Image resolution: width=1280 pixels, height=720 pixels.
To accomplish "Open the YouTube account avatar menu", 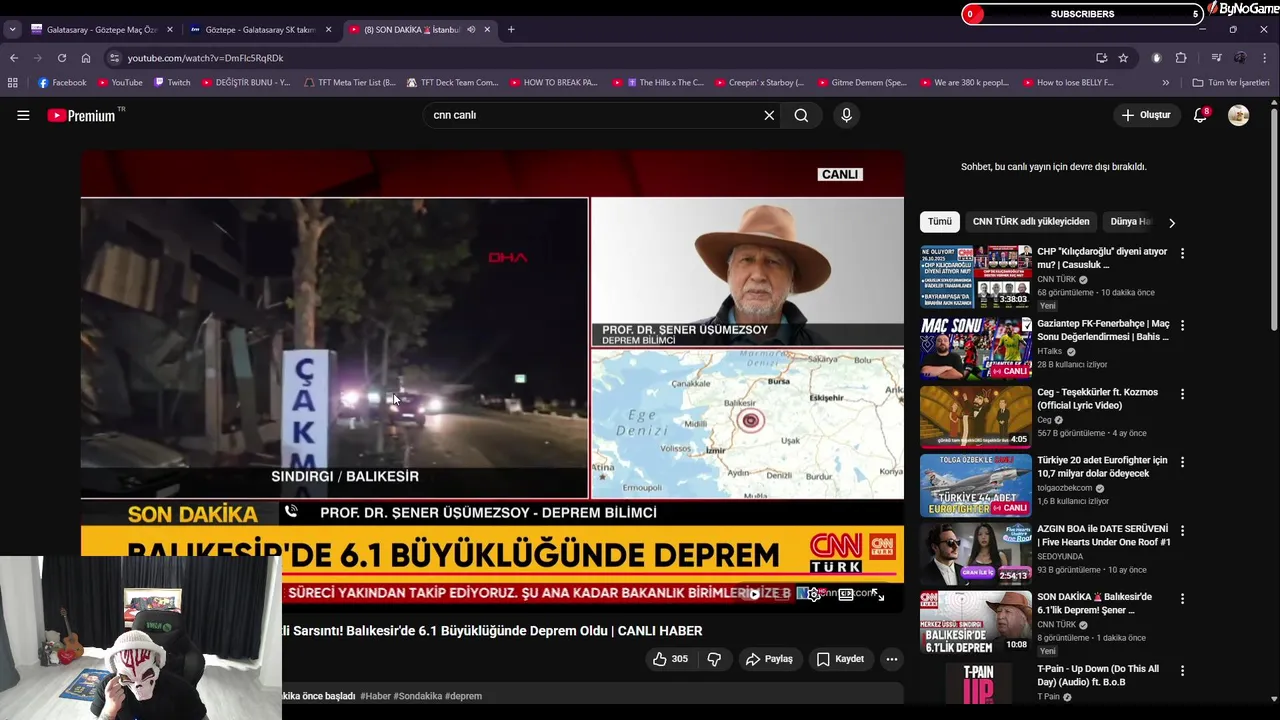I will point(1238,115).
